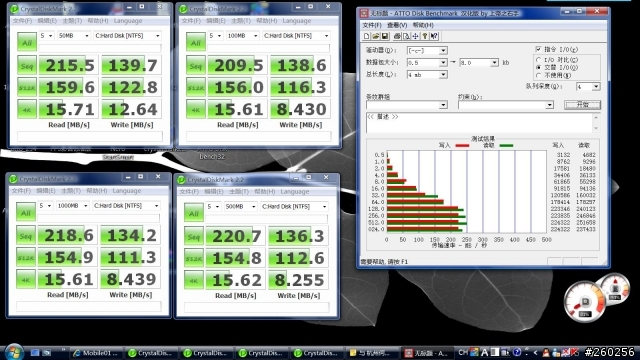Image resolution: width=640 pixels, height=360 pixels.
Task: Click the 209.5 sequential read result
Action: pos(237,65)
